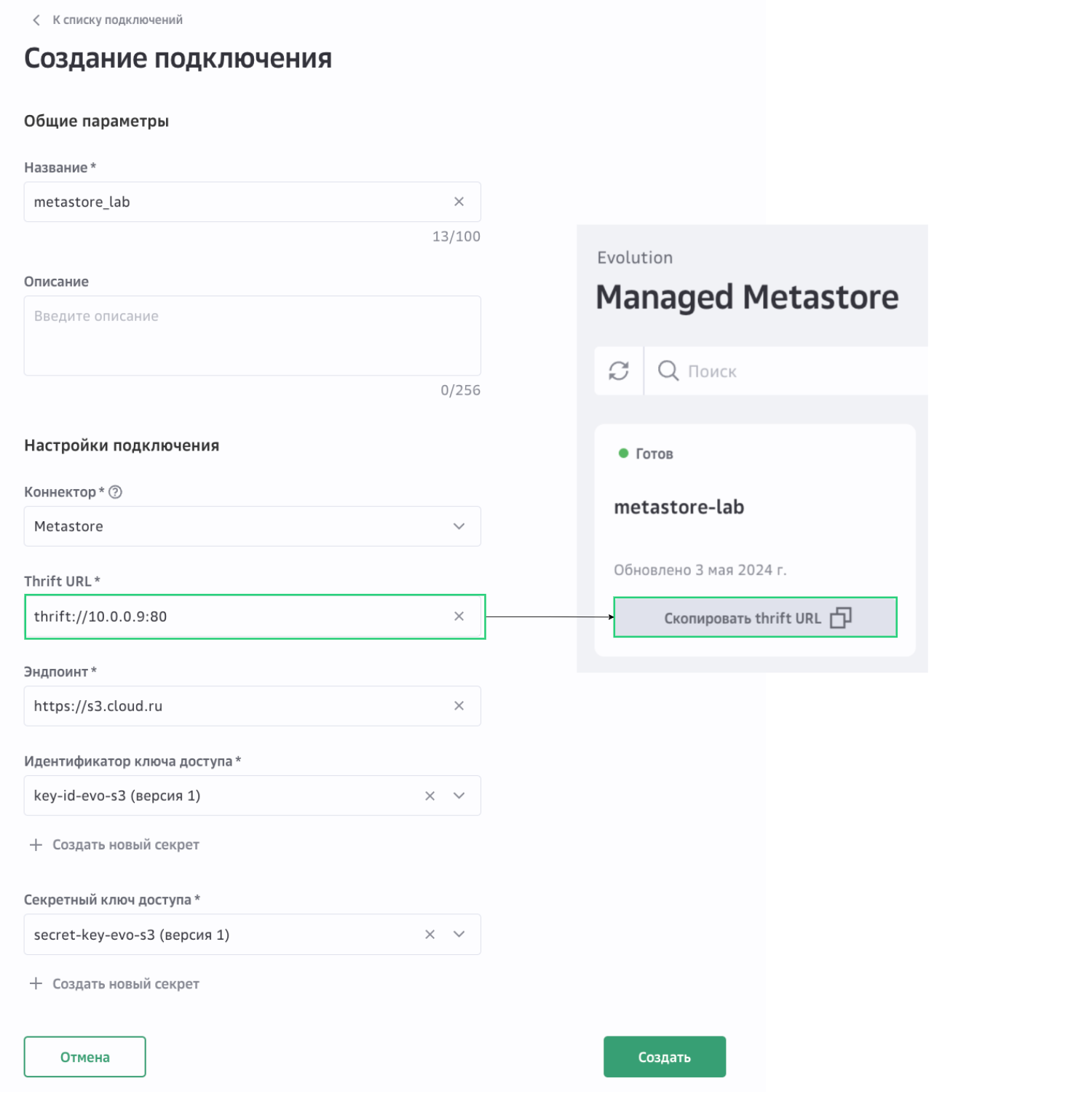Click the Отмена button

pos(84,1057)
